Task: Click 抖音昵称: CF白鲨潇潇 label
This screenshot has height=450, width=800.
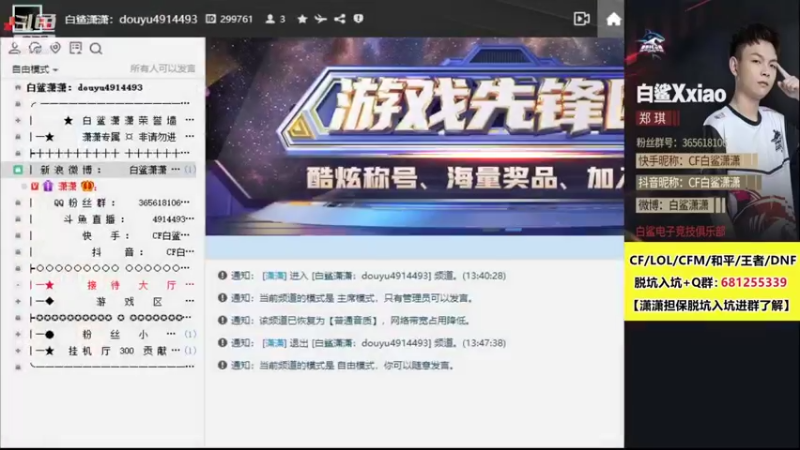Action: pos(689,183)
